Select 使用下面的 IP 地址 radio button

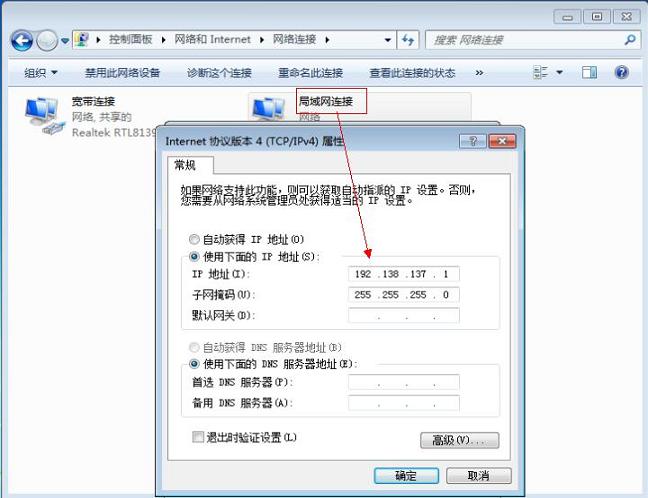[194, 257]
